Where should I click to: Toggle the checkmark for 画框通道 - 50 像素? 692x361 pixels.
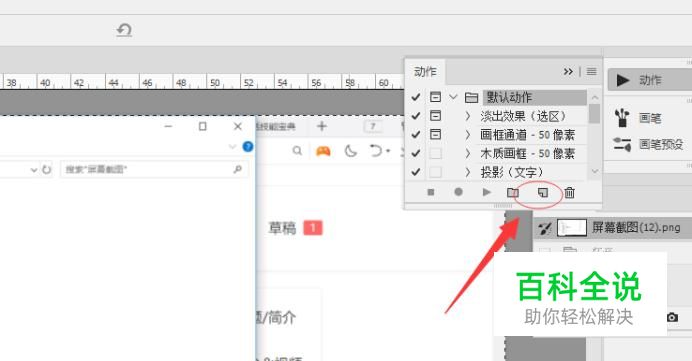pos(415,134)
